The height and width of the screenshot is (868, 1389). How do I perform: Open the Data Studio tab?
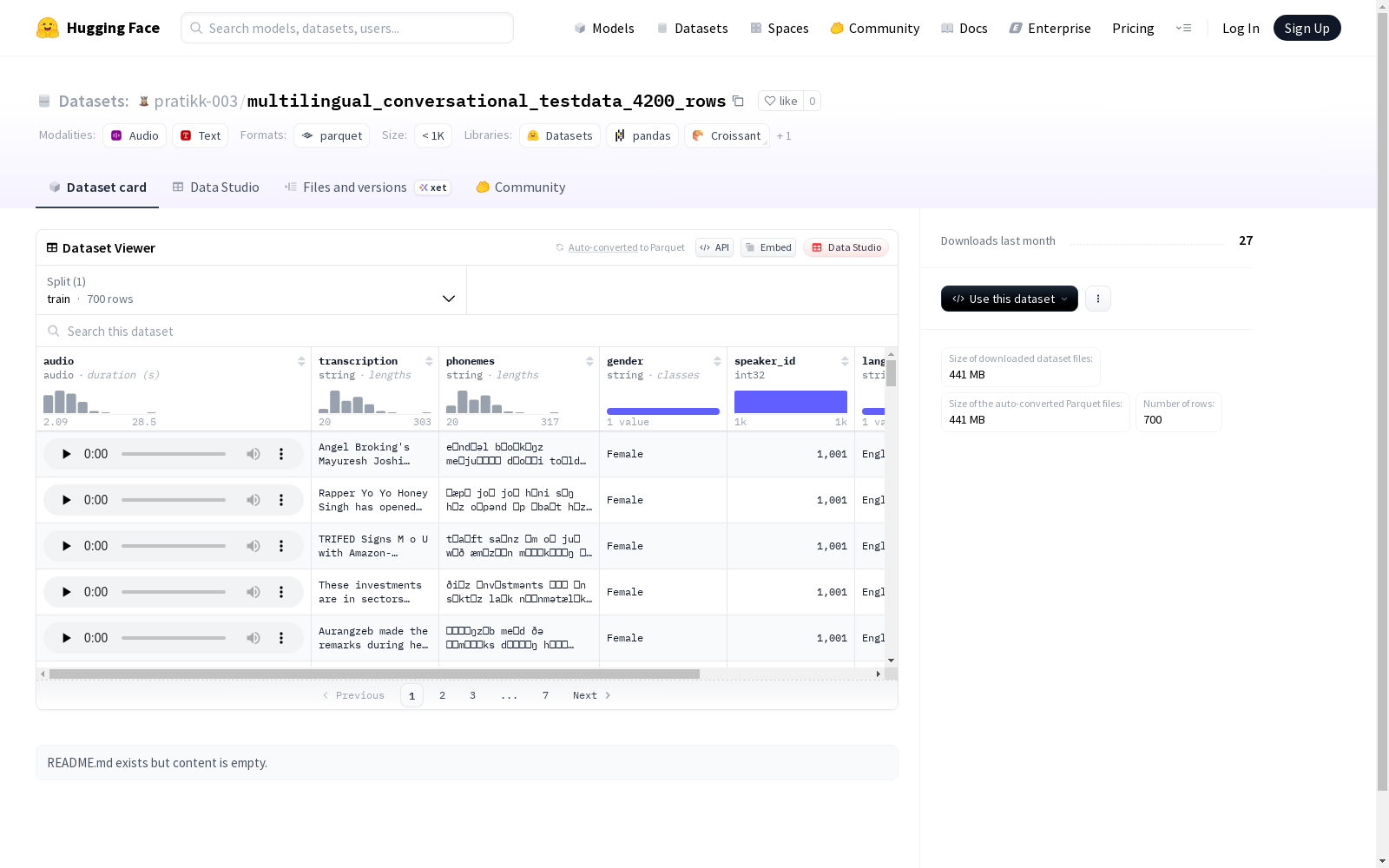215,187
